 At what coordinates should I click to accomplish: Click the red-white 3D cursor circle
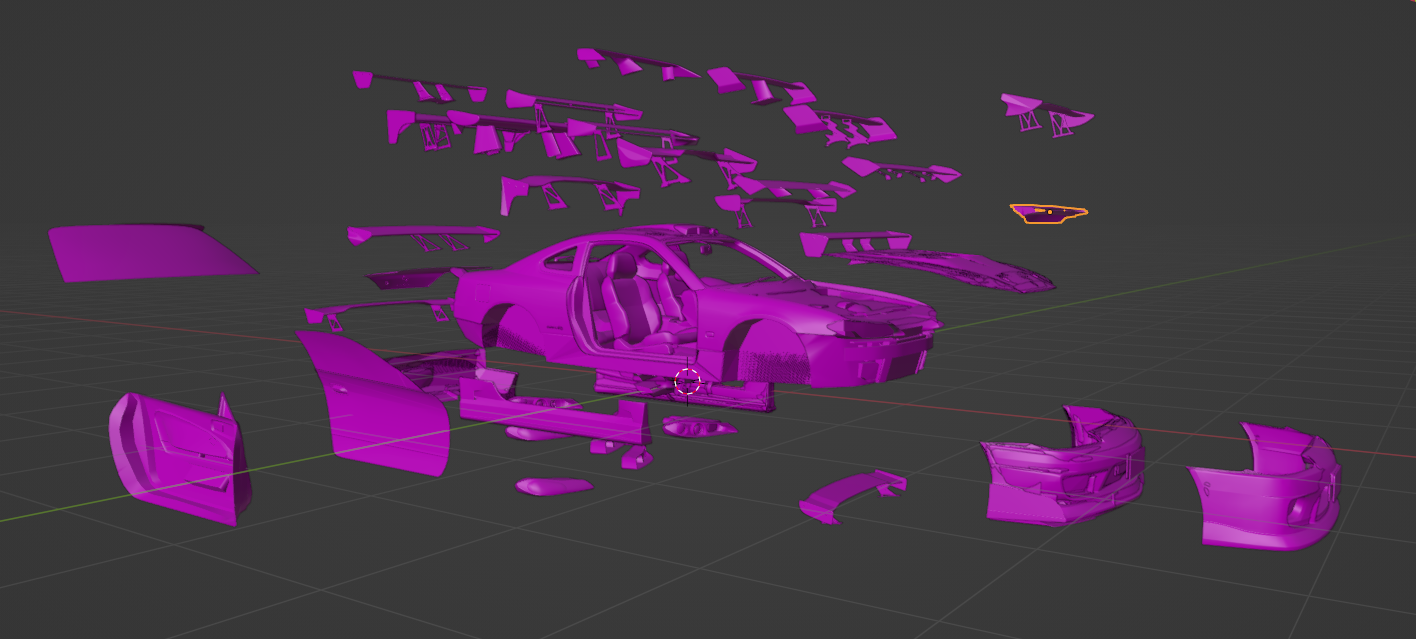pos(688,381)
